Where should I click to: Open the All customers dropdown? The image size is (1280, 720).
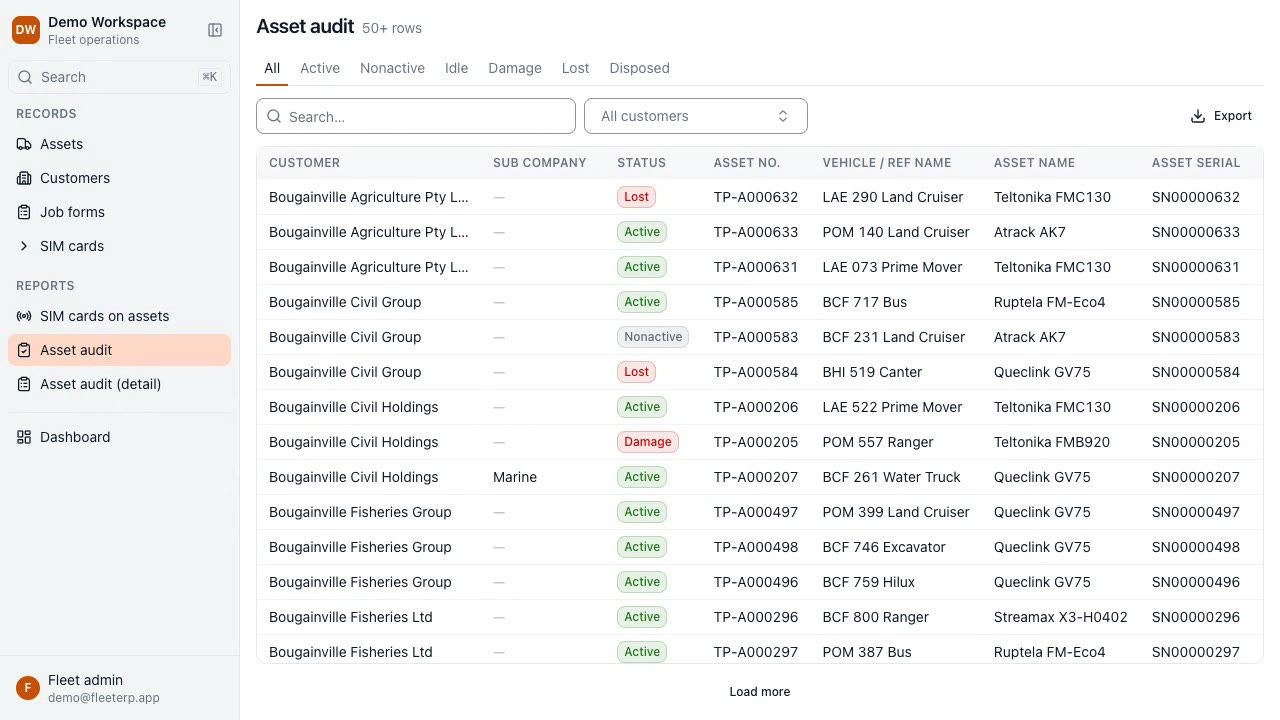pos(696,116)
